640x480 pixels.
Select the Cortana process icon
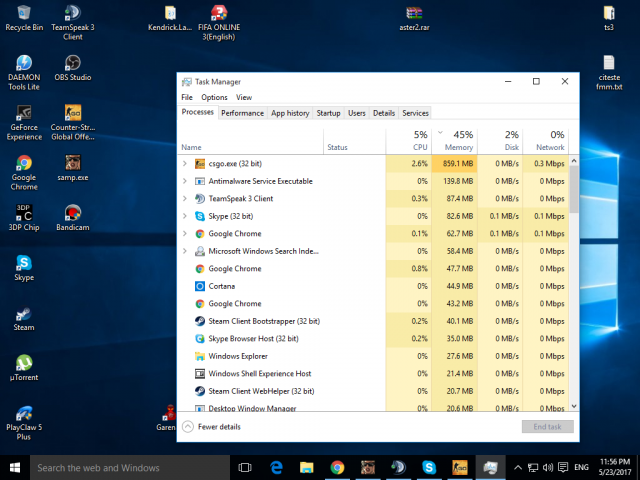click(x=199, y=286)
